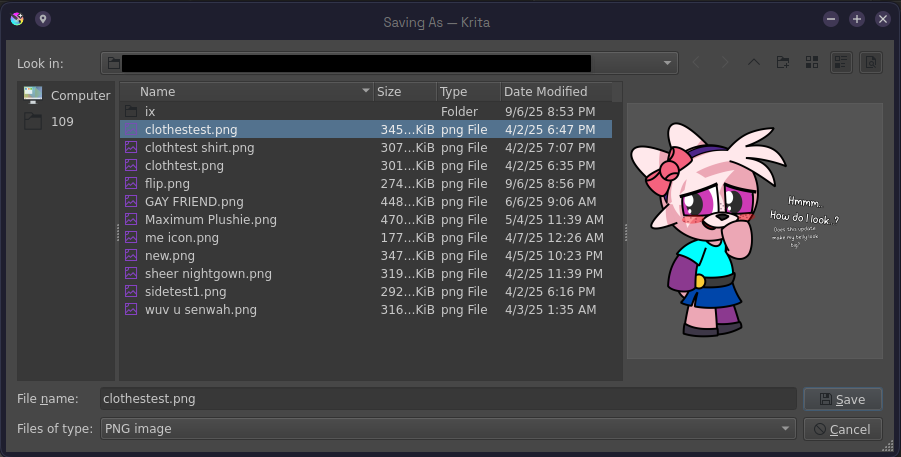The width and height of the screenshot is (901, 457).
Task: Switch to icon grid view
Action: (812, 63)
